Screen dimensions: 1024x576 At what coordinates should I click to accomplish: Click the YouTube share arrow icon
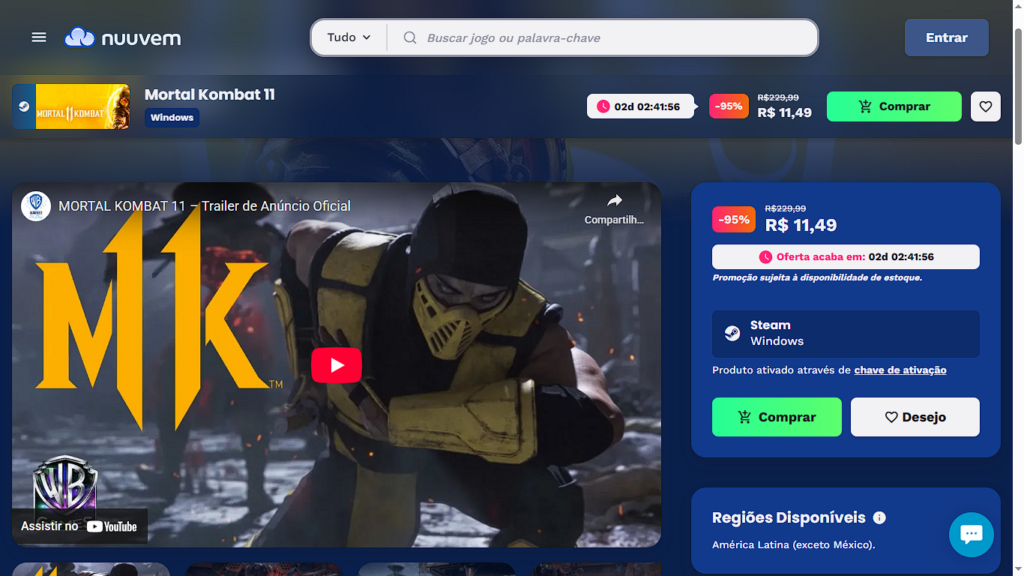click(x=614, y=201)
